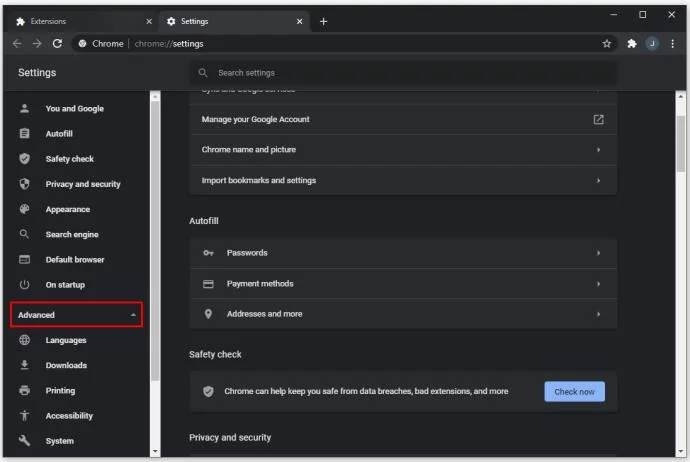690x462 pixels.
Task: Click the Accessibility figure icon
Action: (25, 416)
